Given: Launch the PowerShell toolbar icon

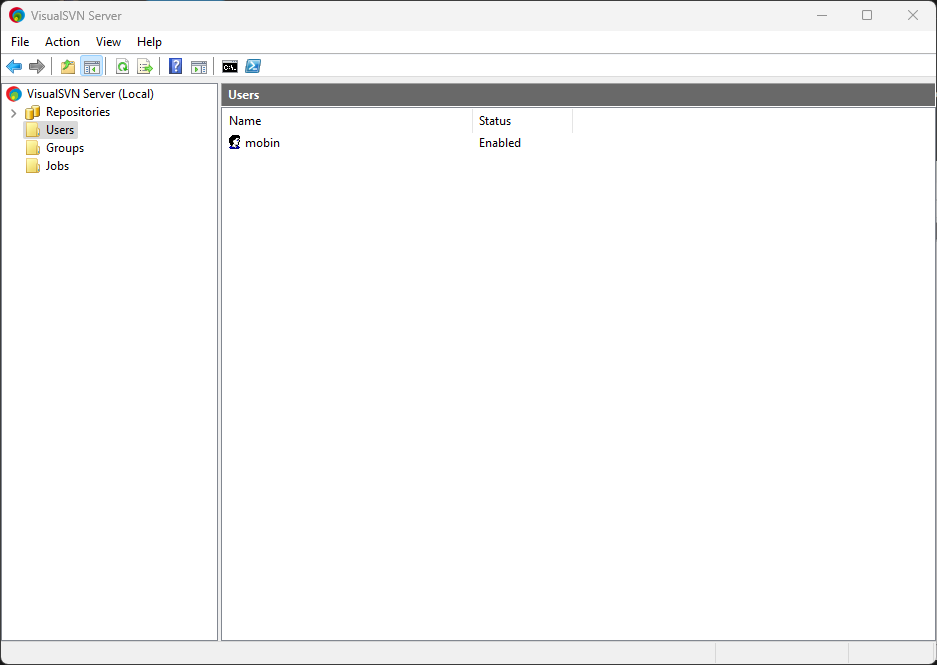Looking at the screenshot, I should [x=254, y=67].
